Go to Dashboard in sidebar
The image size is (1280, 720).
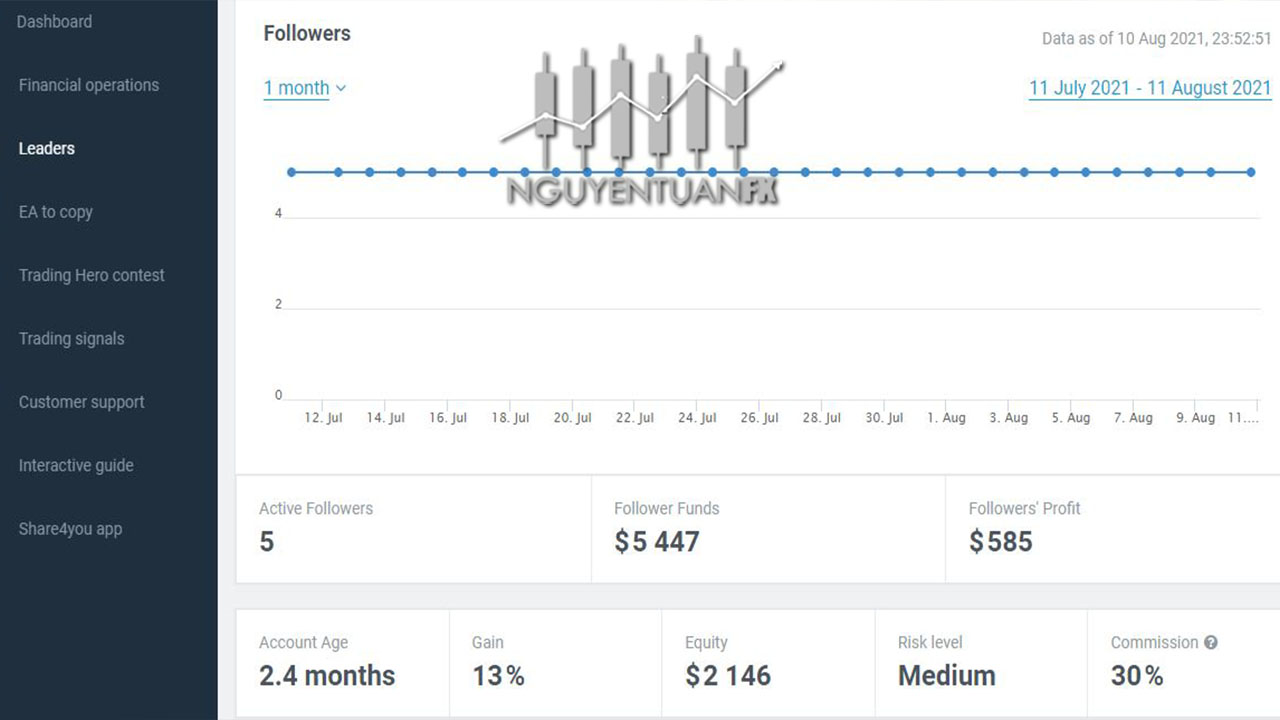tap(55, 22)
